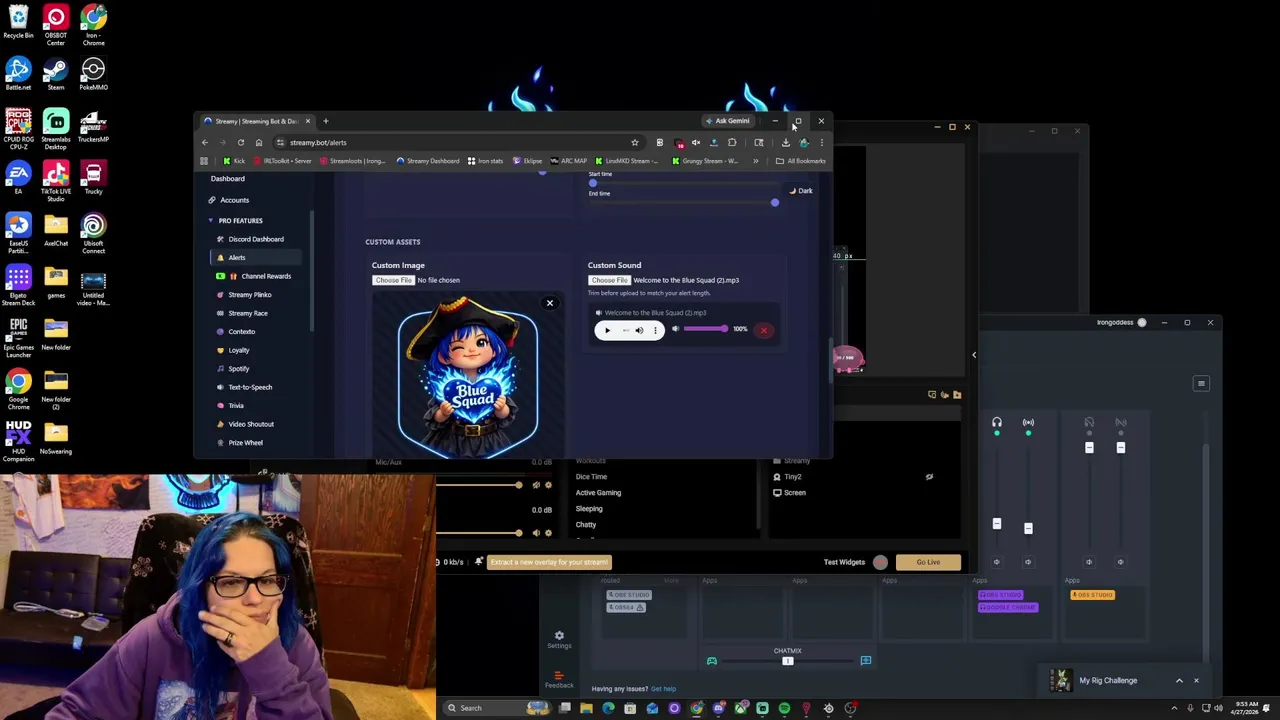Image resolution: width=1280 pixels, height=720 pixels.
Task: Toggle headphones monitor icon in mixer
Action: tap(996, 422)
